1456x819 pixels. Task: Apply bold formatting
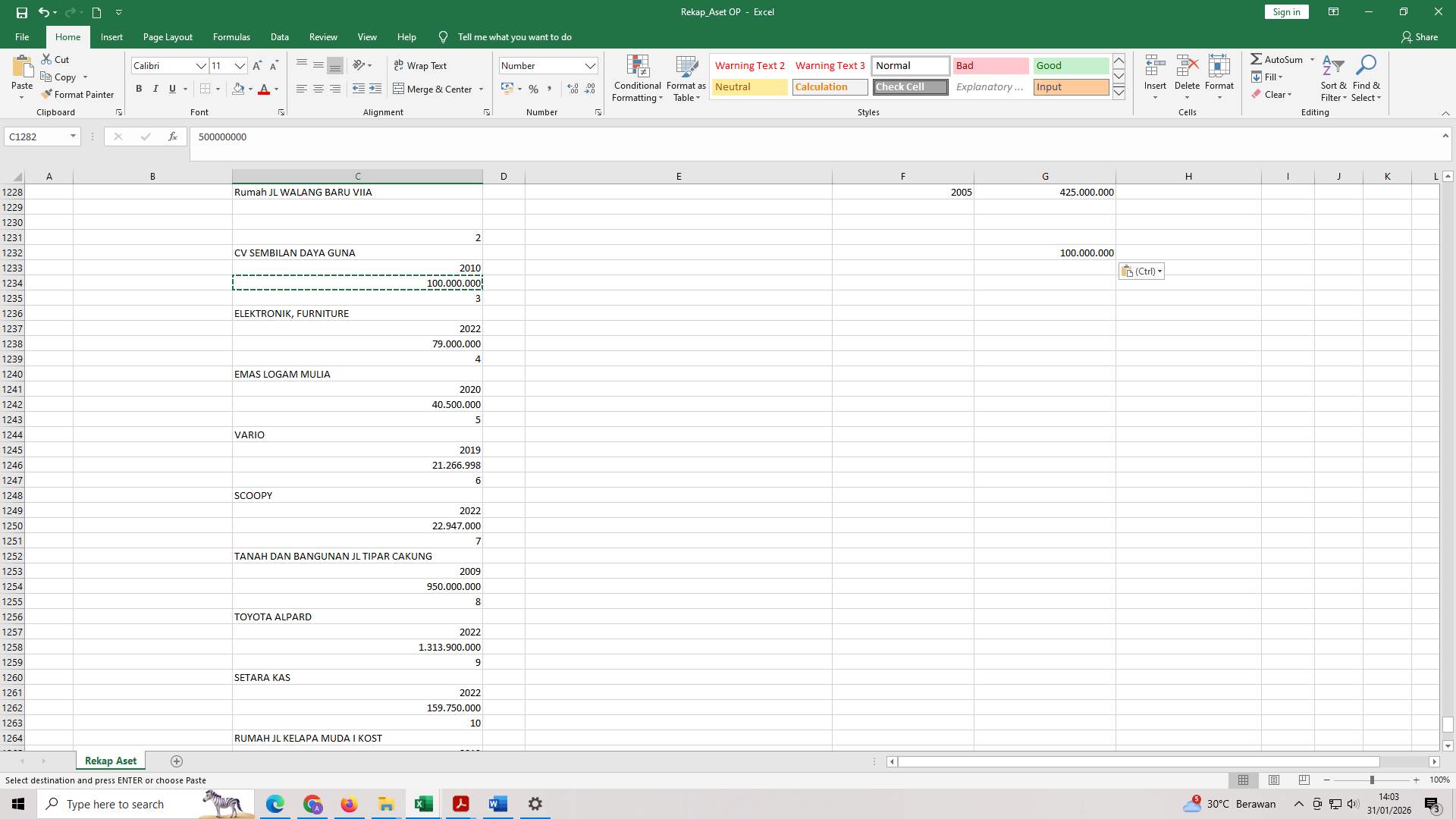[x=139, y=89]
